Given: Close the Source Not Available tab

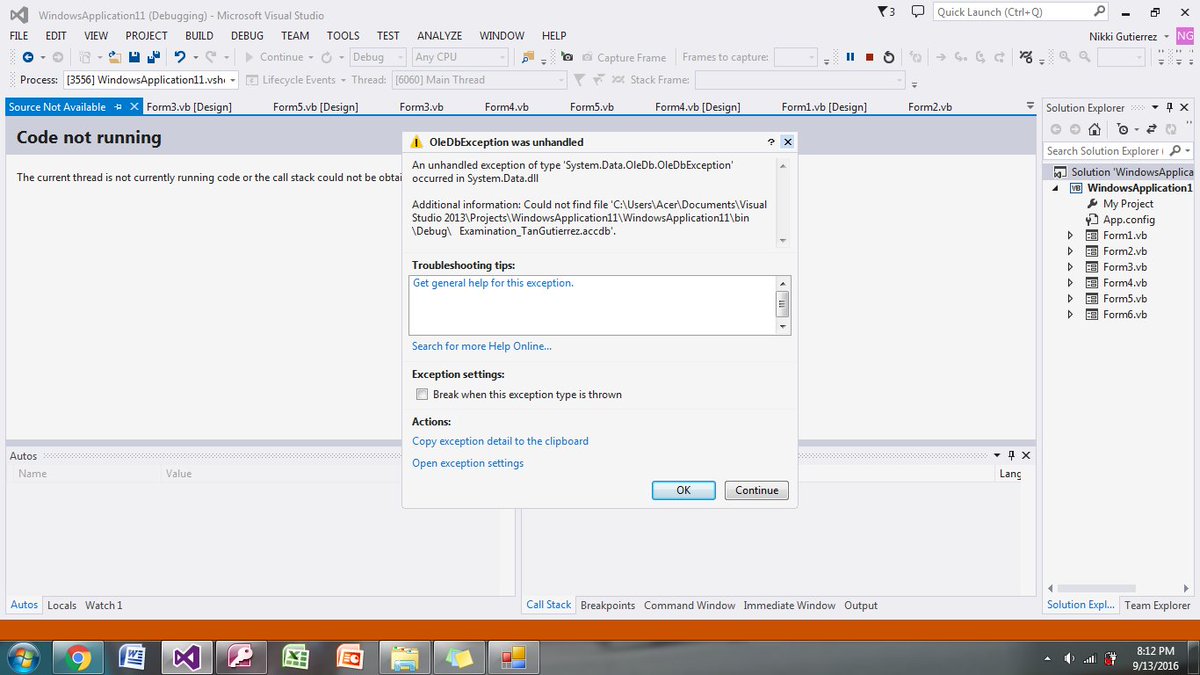Looking at the screenshot, I should coord(135,107).
